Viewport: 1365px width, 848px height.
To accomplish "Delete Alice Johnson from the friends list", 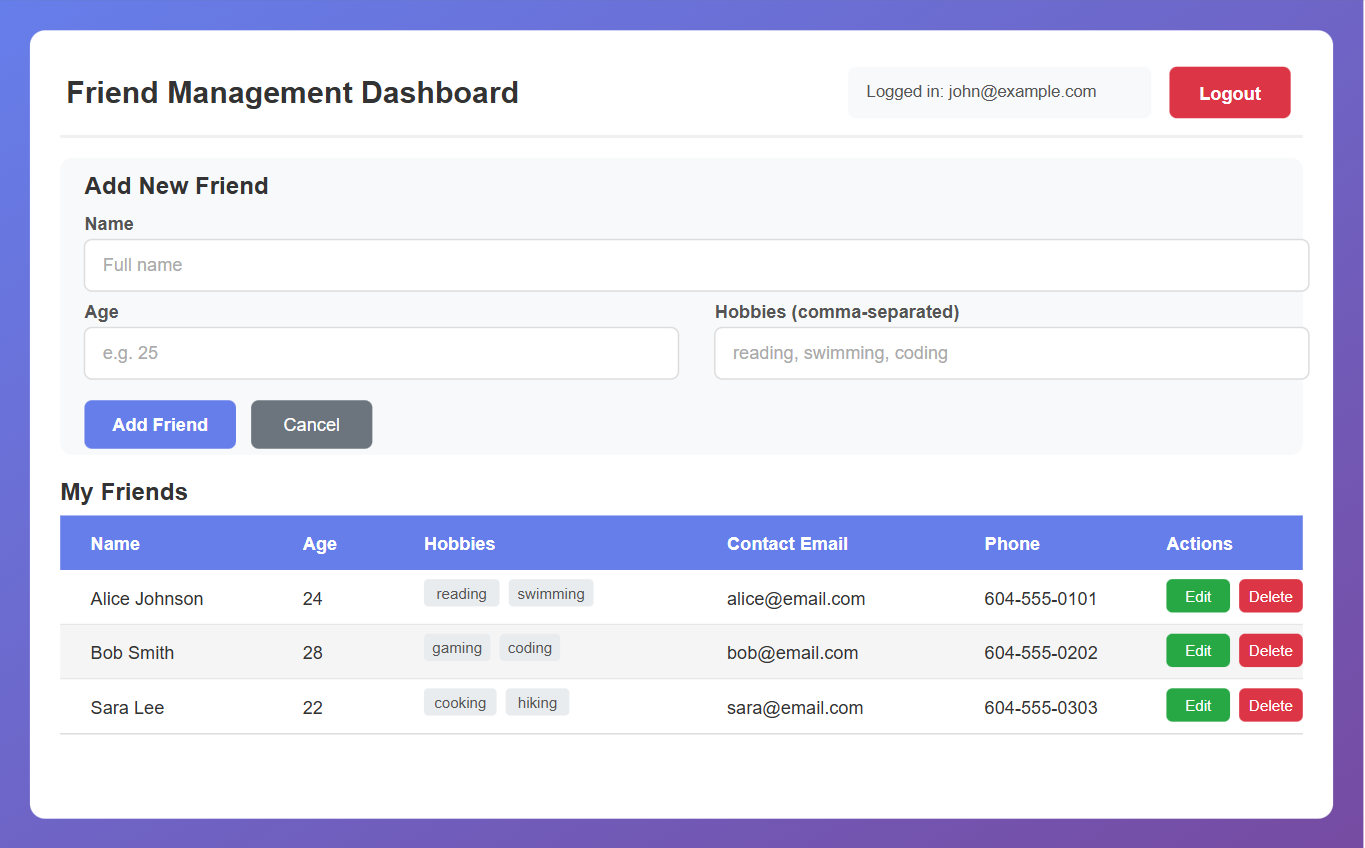I will [x=1270, y=595].
